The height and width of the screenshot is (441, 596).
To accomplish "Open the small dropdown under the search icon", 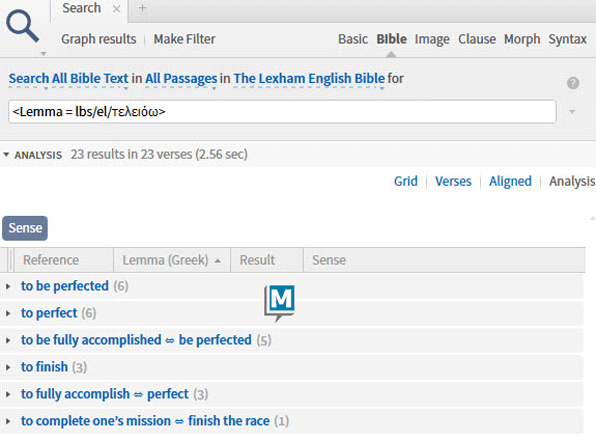I will [x=43, y=54].
